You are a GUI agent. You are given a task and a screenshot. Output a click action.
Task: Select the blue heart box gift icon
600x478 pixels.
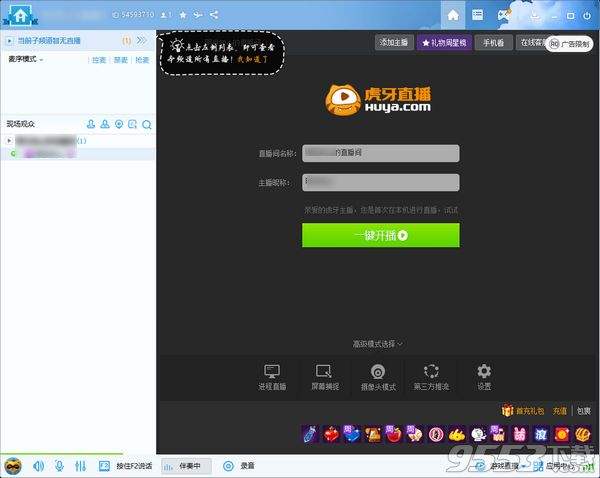[x=352, y=434]
